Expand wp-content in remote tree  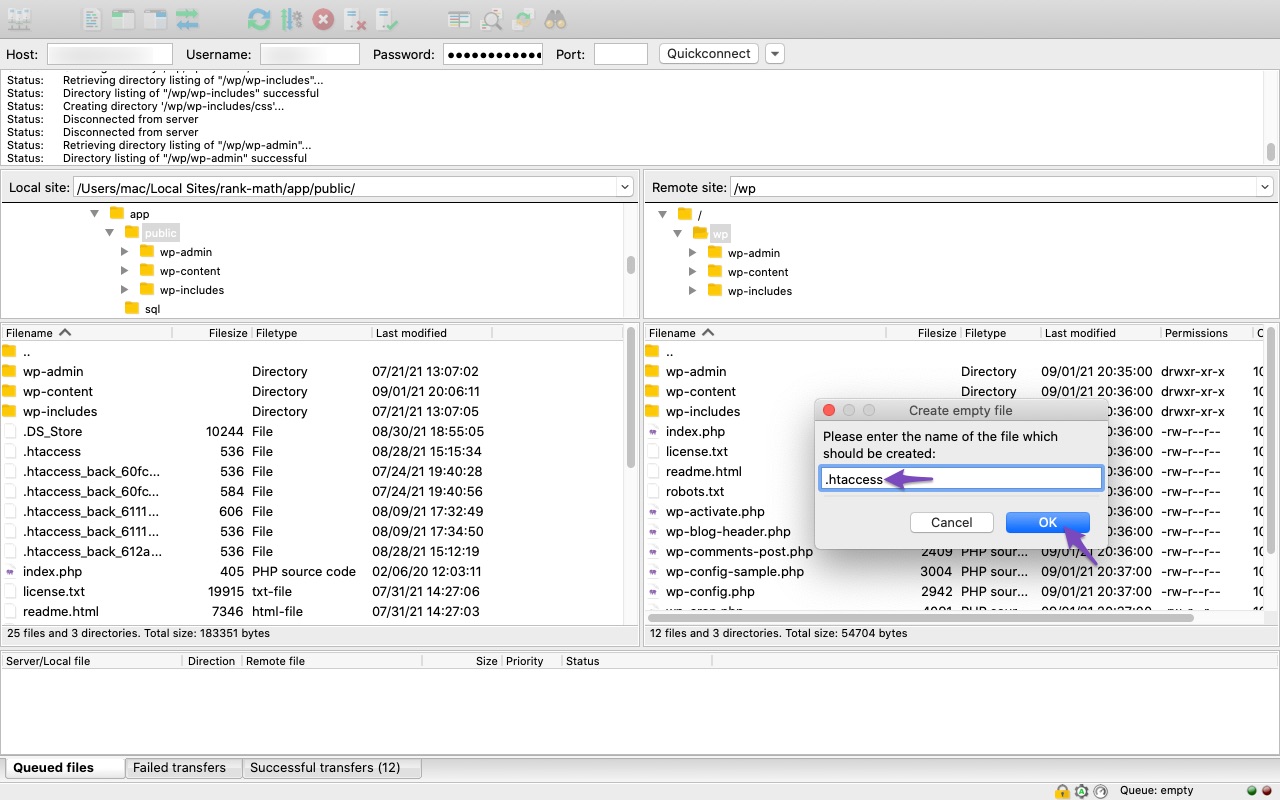(x=692, y=272)
